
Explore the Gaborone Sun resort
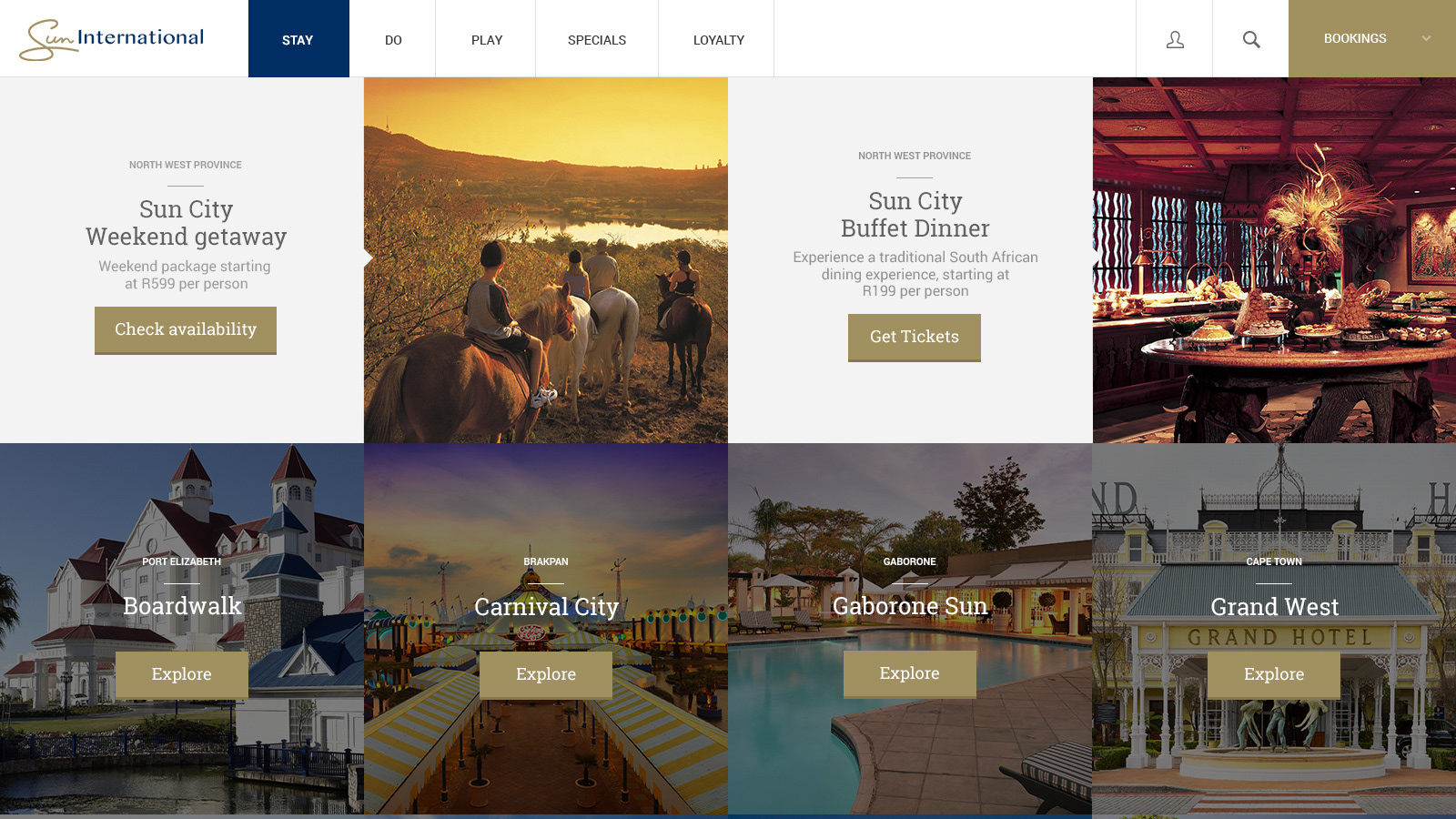910,674
